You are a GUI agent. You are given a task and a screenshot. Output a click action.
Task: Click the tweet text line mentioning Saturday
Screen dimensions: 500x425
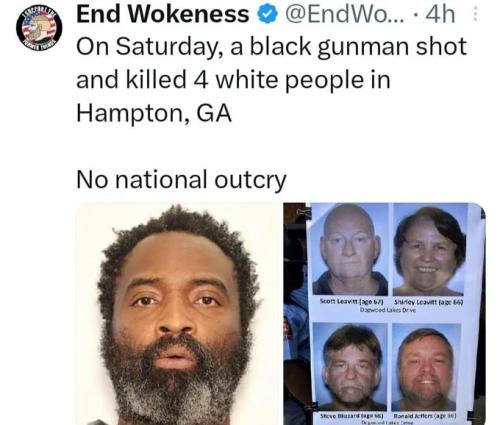271,47
